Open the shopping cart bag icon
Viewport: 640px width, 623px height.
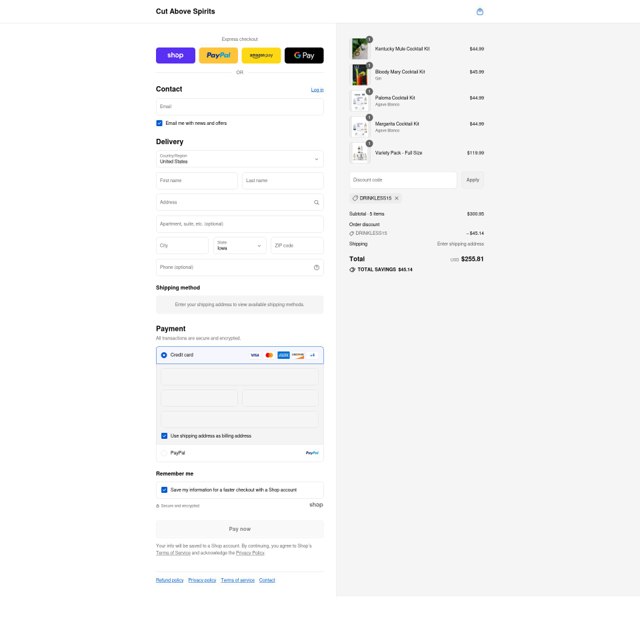pos(480,11)
